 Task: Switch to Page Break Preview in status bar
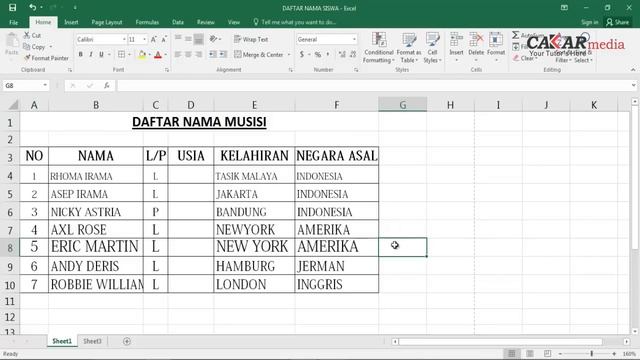tap(547, 353)
